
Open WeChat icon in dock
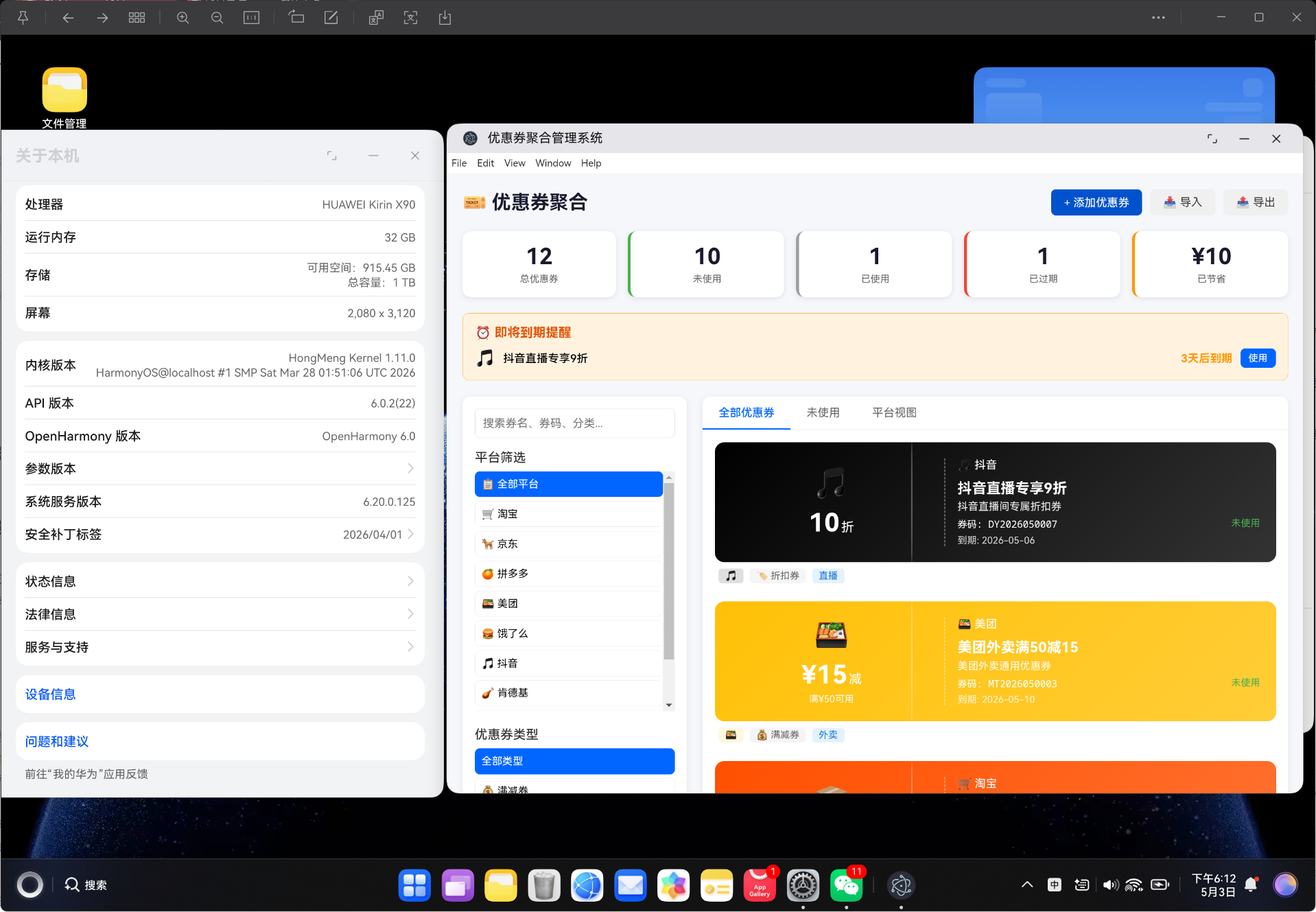click(x=846, y=885)
